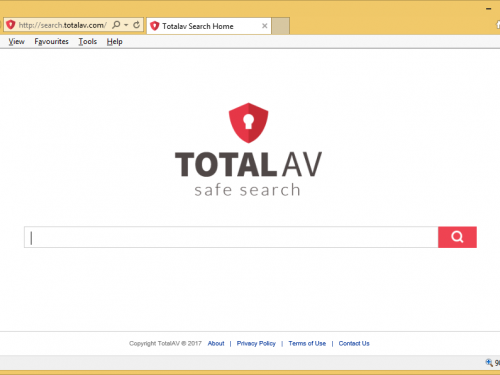The image size is (500, 375).
Task: Click the http://search.totalav.com/ address text
Action: click(x=63, y=25)
